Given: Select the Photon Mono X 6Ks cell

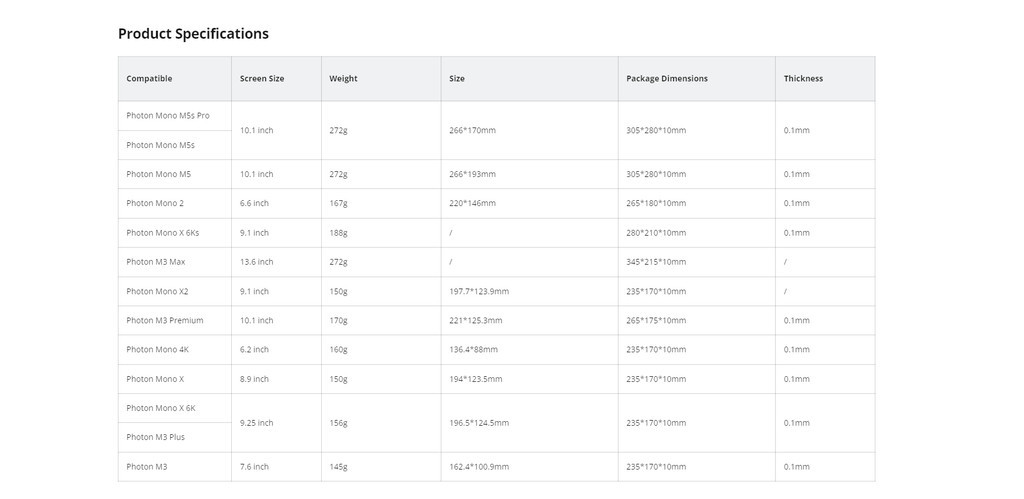Looking at the screenshot, I should point(174,233).
